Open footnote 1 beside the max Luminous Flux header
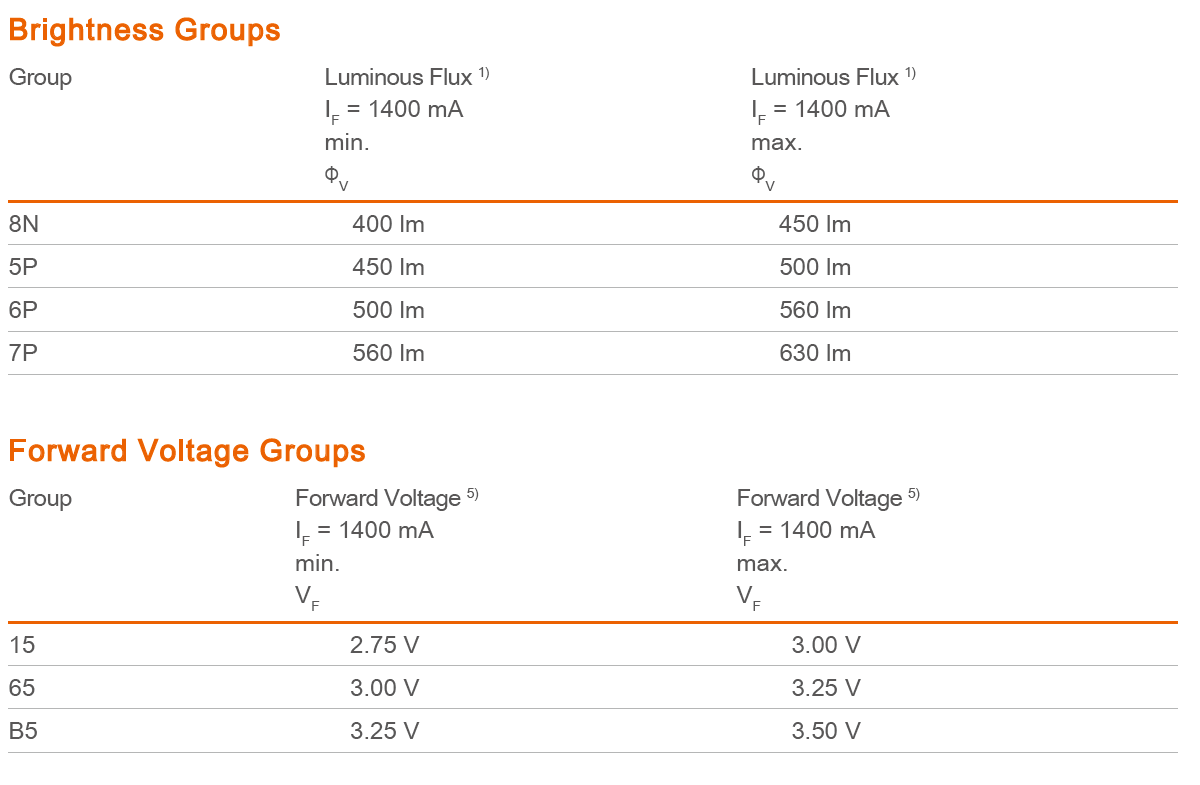The image size is (1200, 785). (910, 72)
